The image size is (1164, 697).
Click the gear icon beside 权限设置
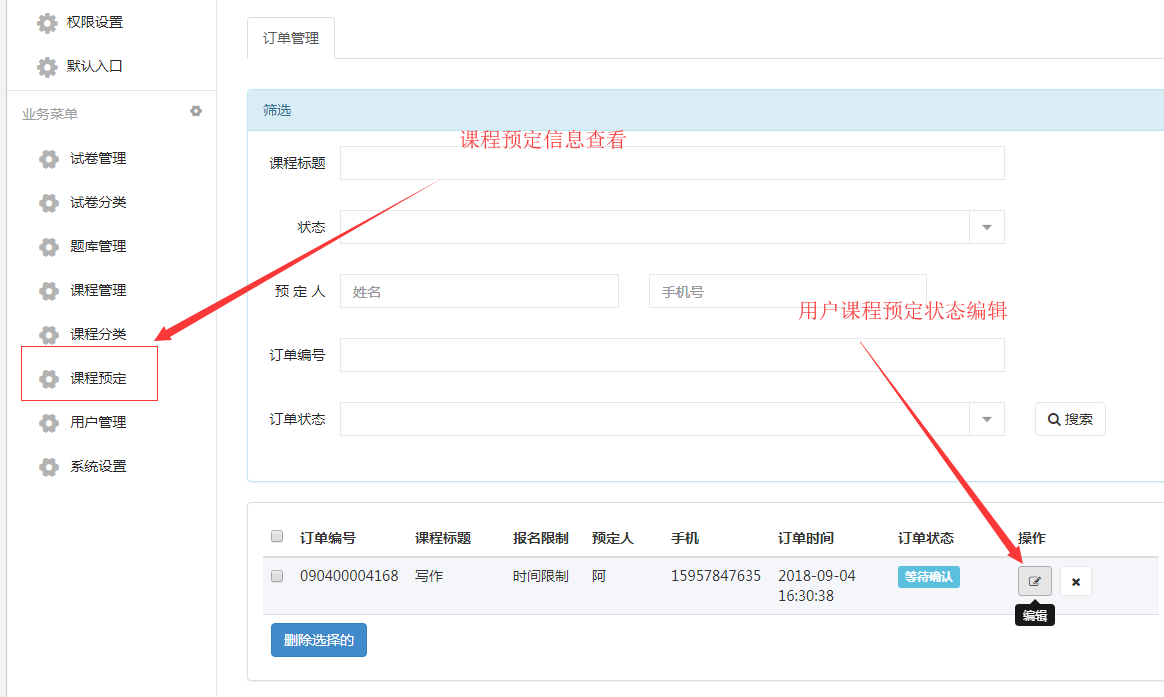pos(47,23)
